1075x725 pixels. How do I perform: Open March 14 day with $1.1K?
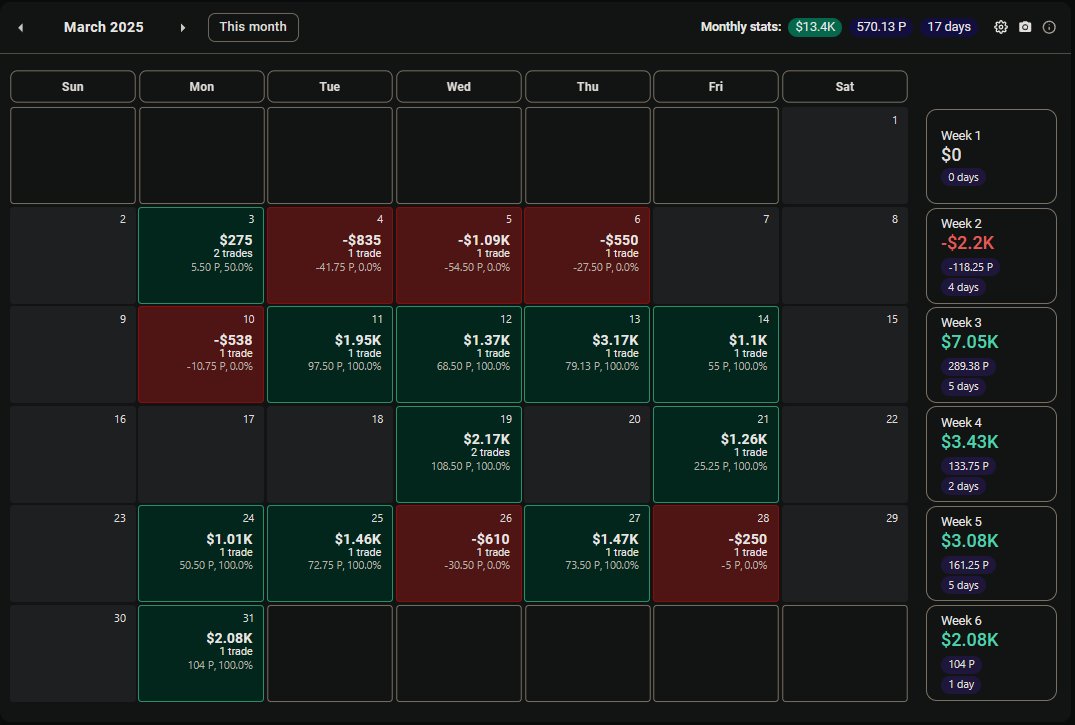point(716,355)
